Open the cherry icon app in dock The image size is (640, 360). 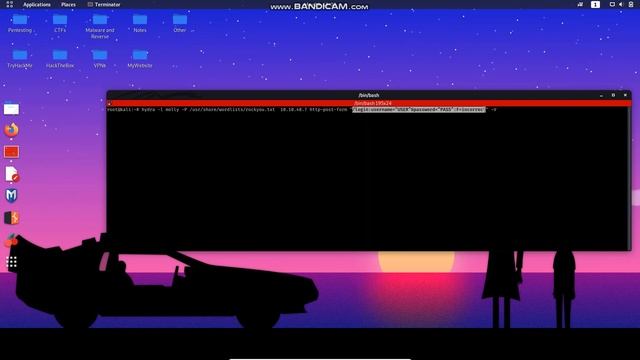11,240
